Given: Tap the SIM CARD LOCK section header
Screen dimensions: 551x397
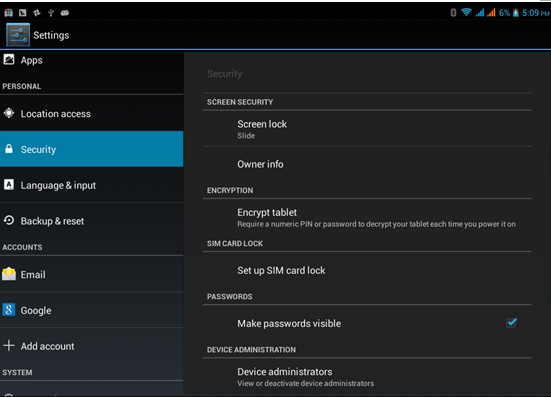Looking at the screenshot, I should pos(235,243).
